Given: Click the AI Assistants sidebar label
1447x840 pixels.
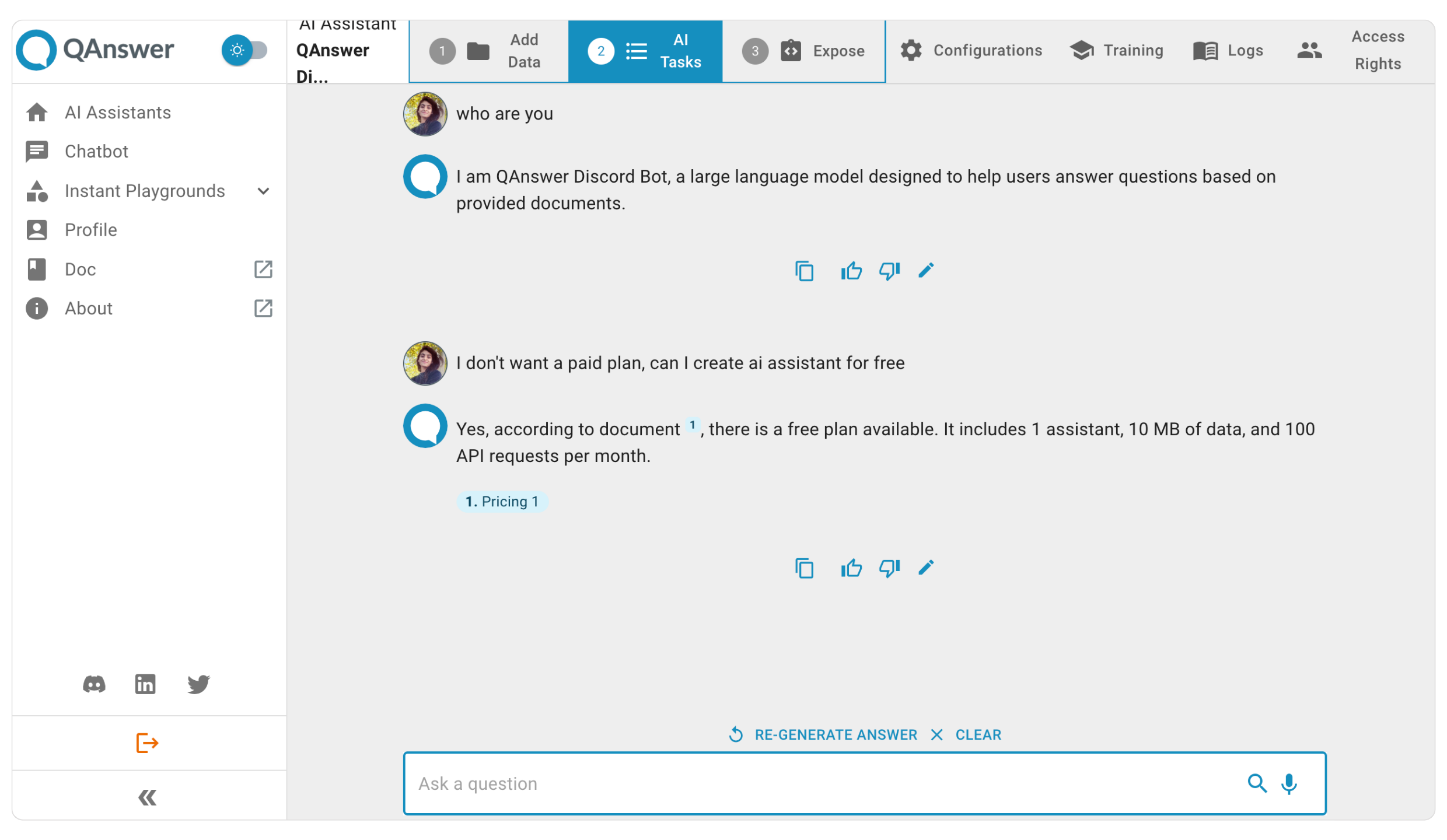Looking at the screenshot, I should point(118,113).
